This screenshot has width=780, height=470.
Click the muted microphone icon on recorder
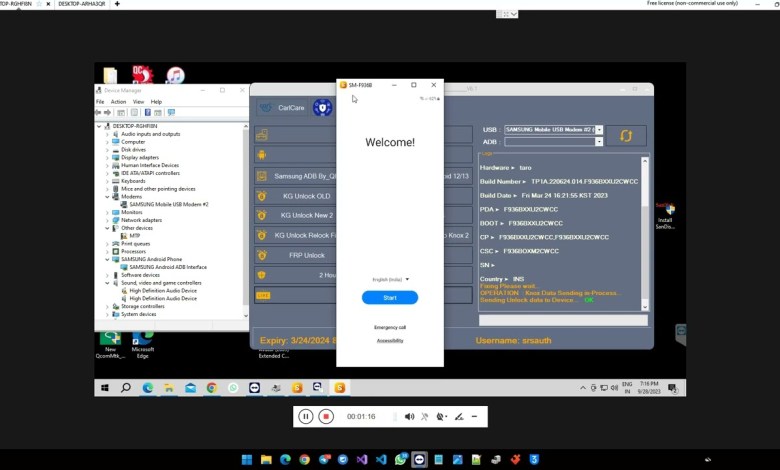tap(425, 416)
